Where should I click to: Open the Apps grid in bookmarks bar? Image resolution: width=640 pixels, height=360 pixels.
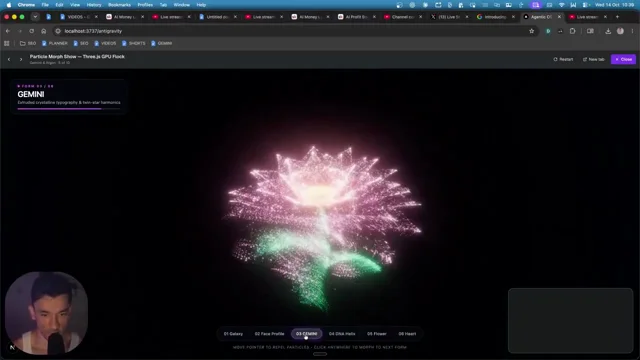7,43
